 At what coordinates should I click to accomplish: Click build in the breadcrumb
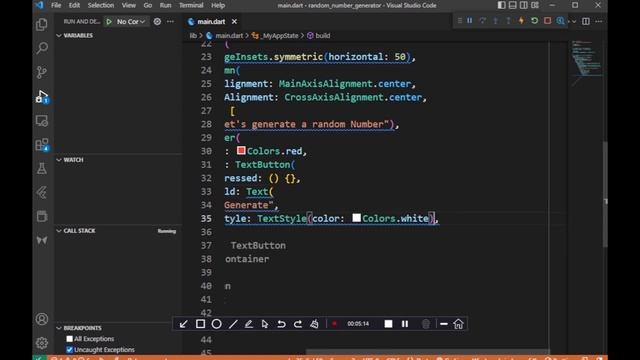[322, 36]
